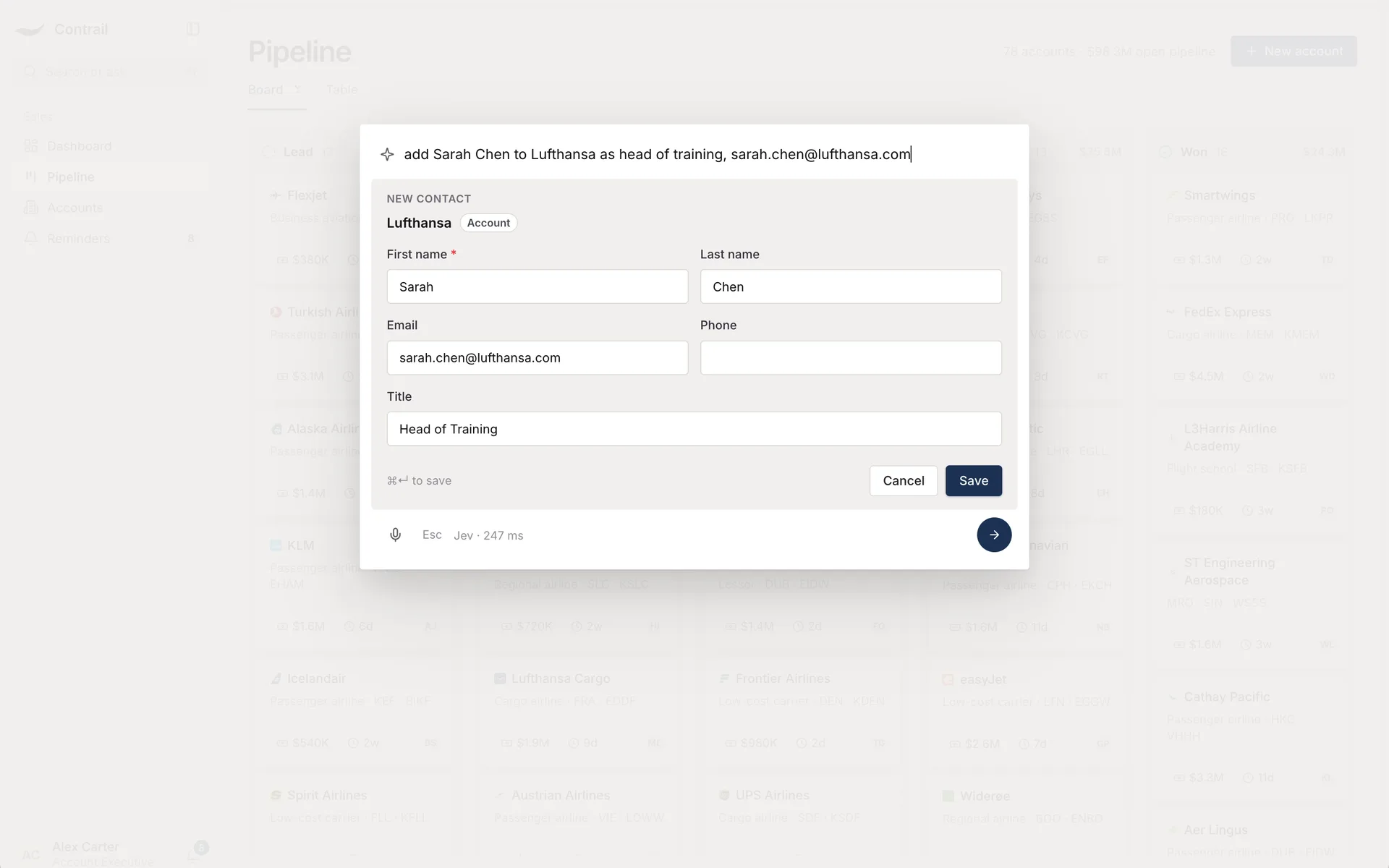Switch to the Table tab
This screenshot has height=868, width=1389.
(x=341, y=90)
